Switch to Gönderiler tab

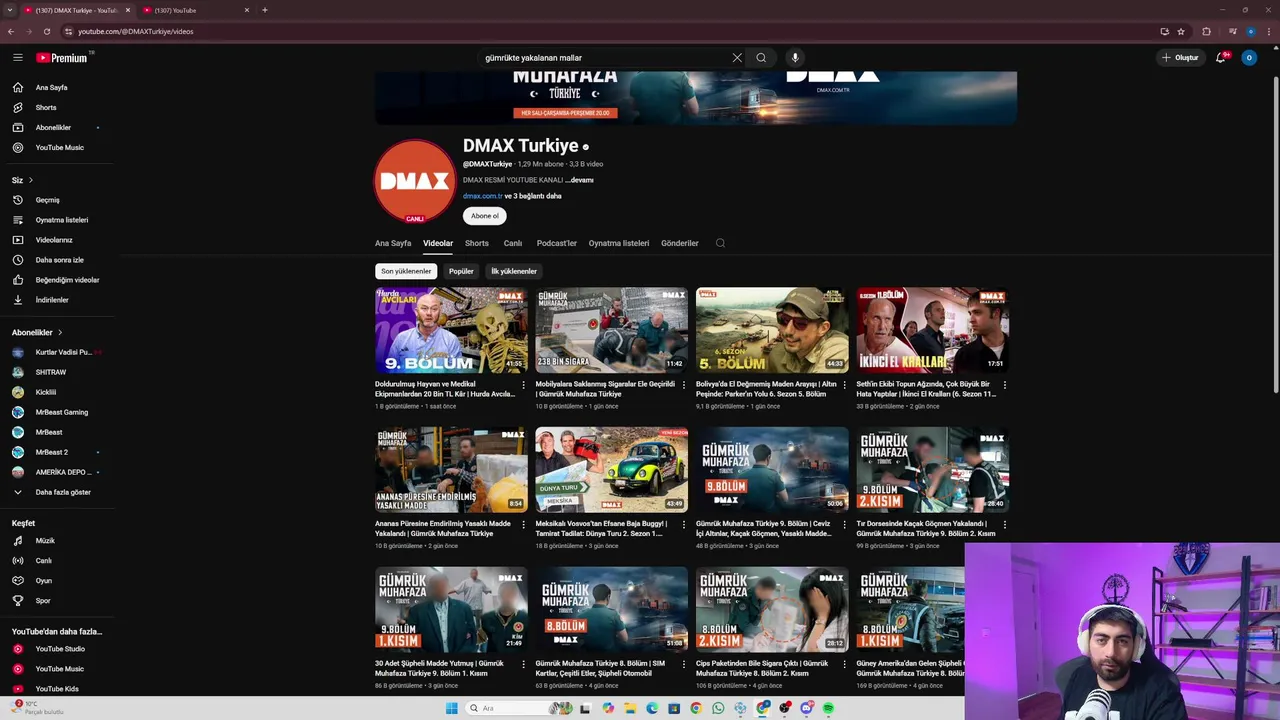point(680,243)
